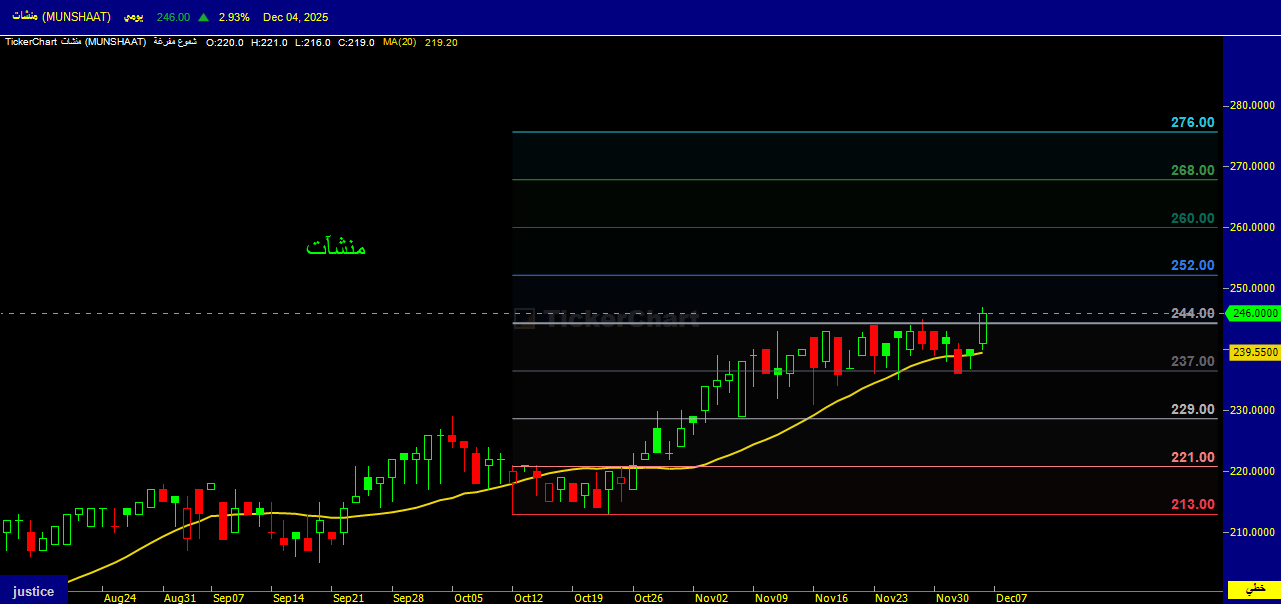Click the green منشآت text annotation on chart
The image size is (1281, 604).
coord(336,246)
